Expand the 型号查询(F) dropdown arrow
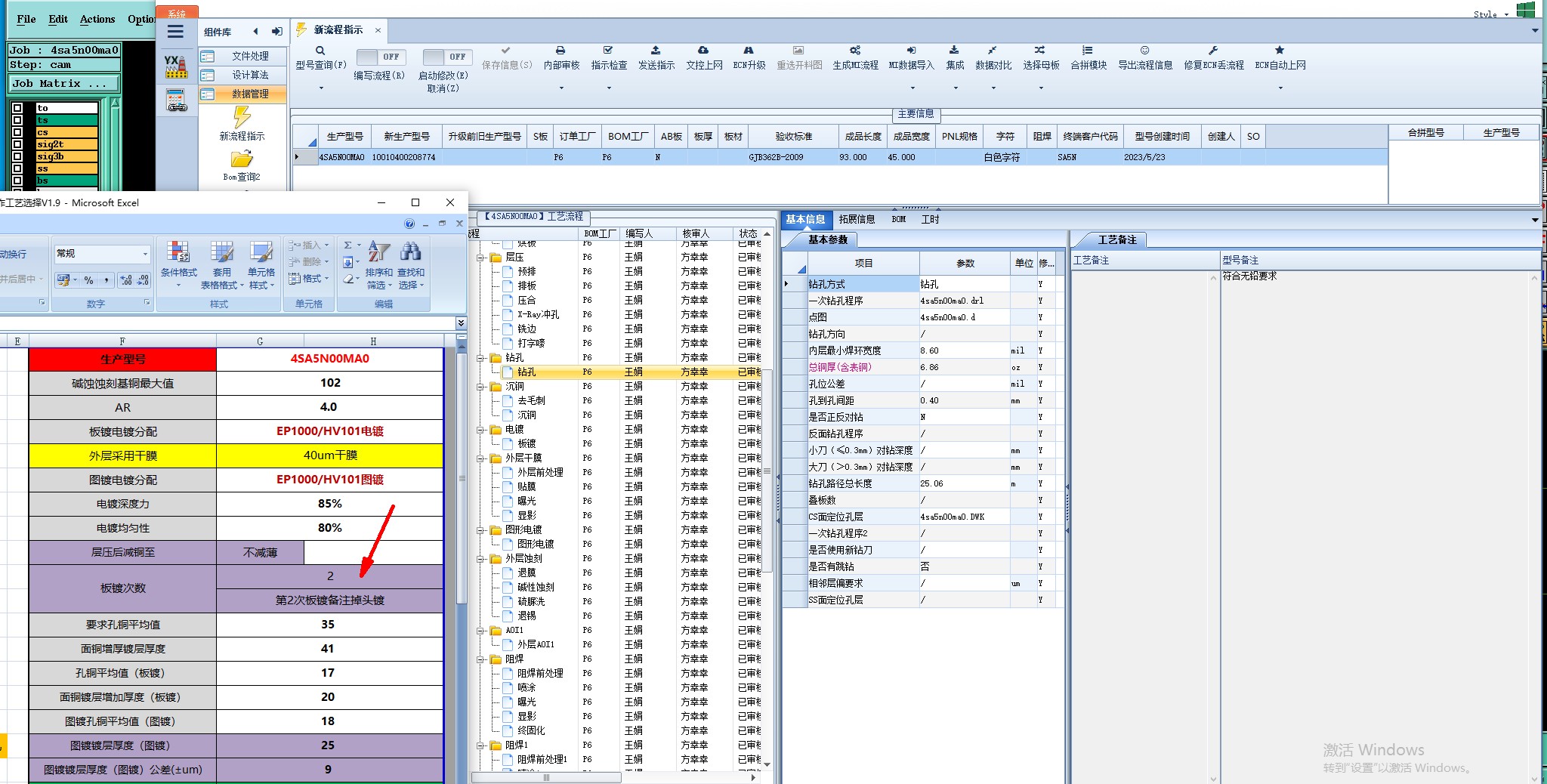The width and height of the screenshot is (1547, 784). pyautogui.click(x=320, y=88)
